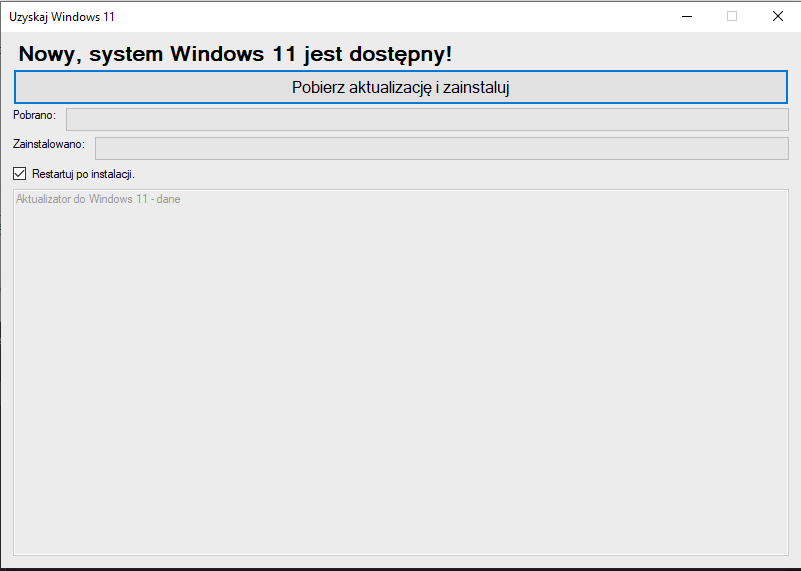
Task: Click the Uzyskaj Windows 11 window title
Action: tap(62, 17)
